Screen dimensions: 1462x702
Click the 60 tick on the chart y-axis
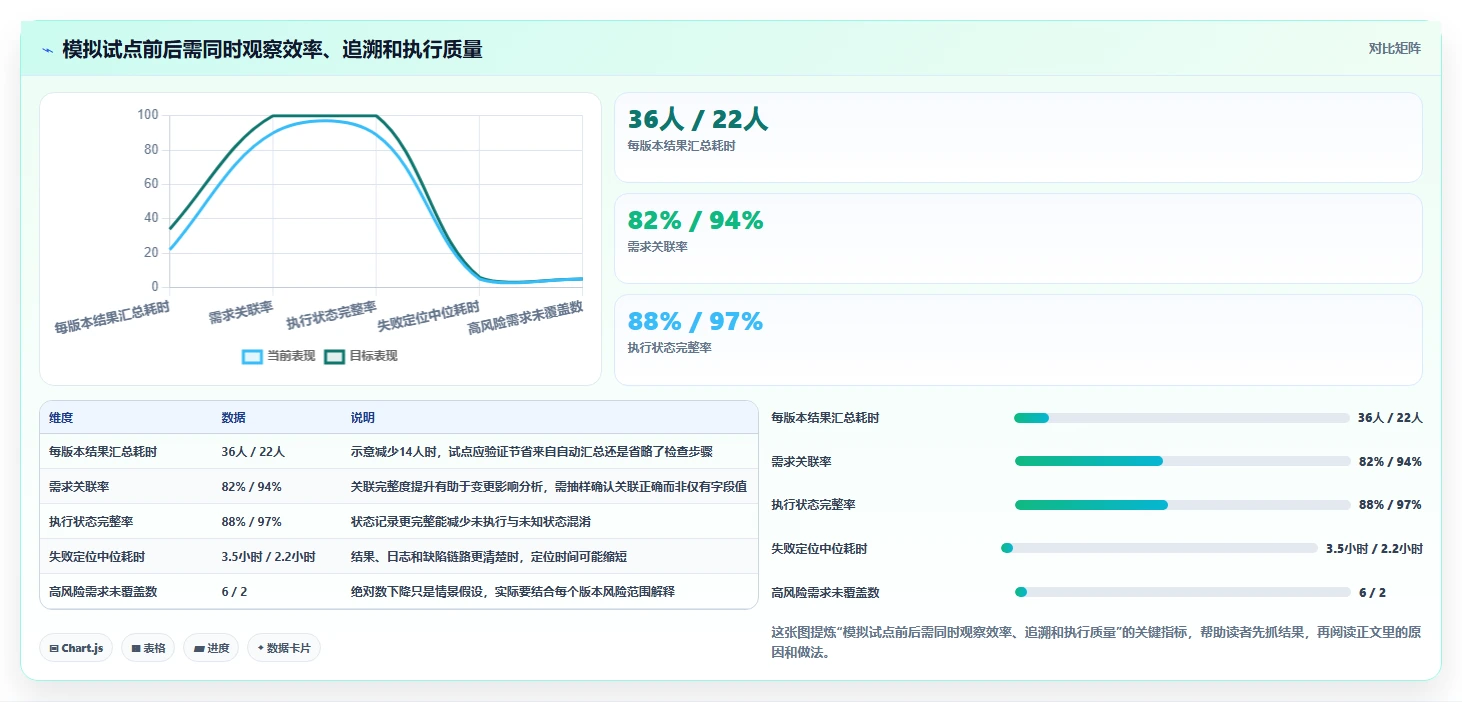[151, 184]
